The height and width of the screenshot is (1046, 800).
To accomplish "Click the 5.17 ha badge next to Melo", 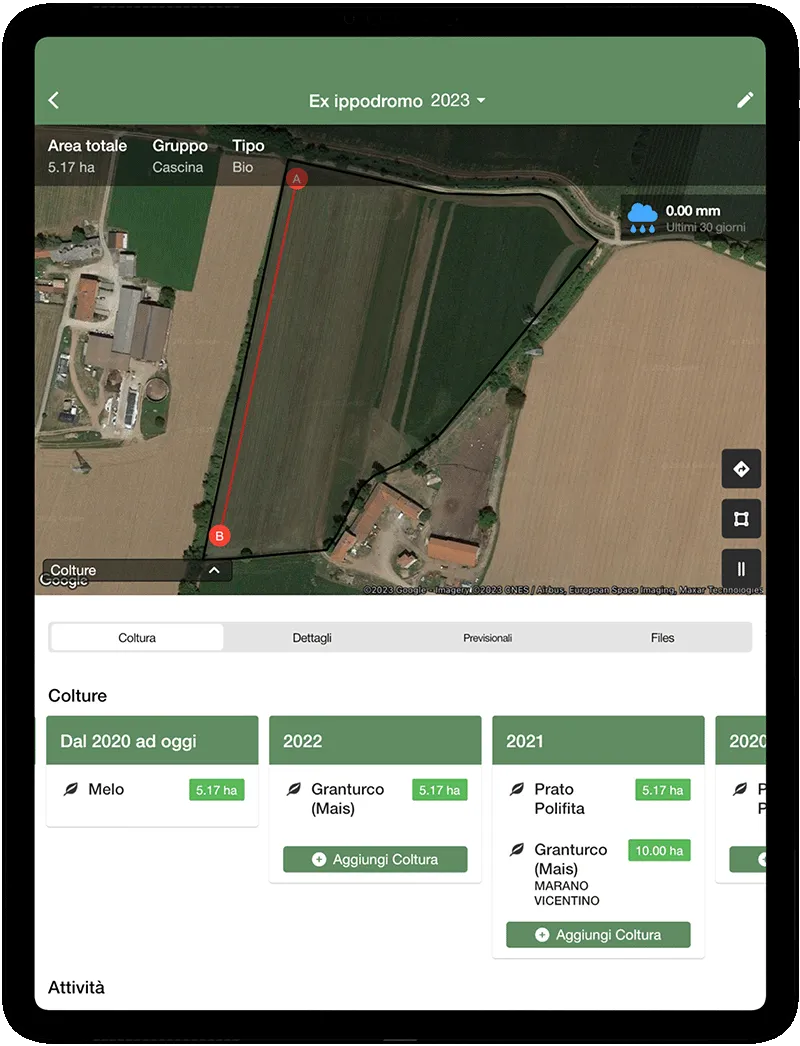I will [x=216, y=790].
